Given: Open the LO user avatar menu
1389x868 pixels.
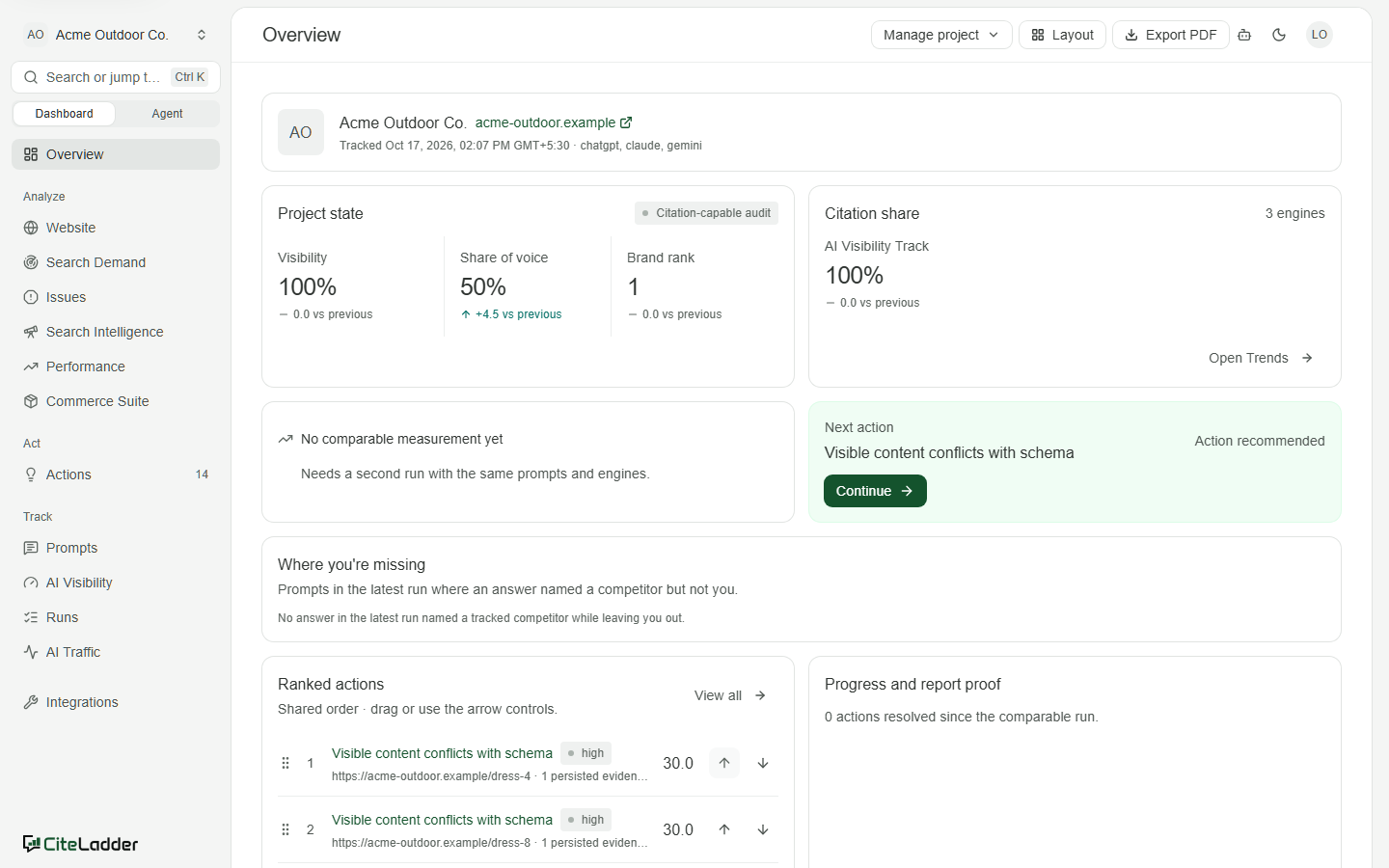Looking at the screenshot, I should tap(1320, 35).
